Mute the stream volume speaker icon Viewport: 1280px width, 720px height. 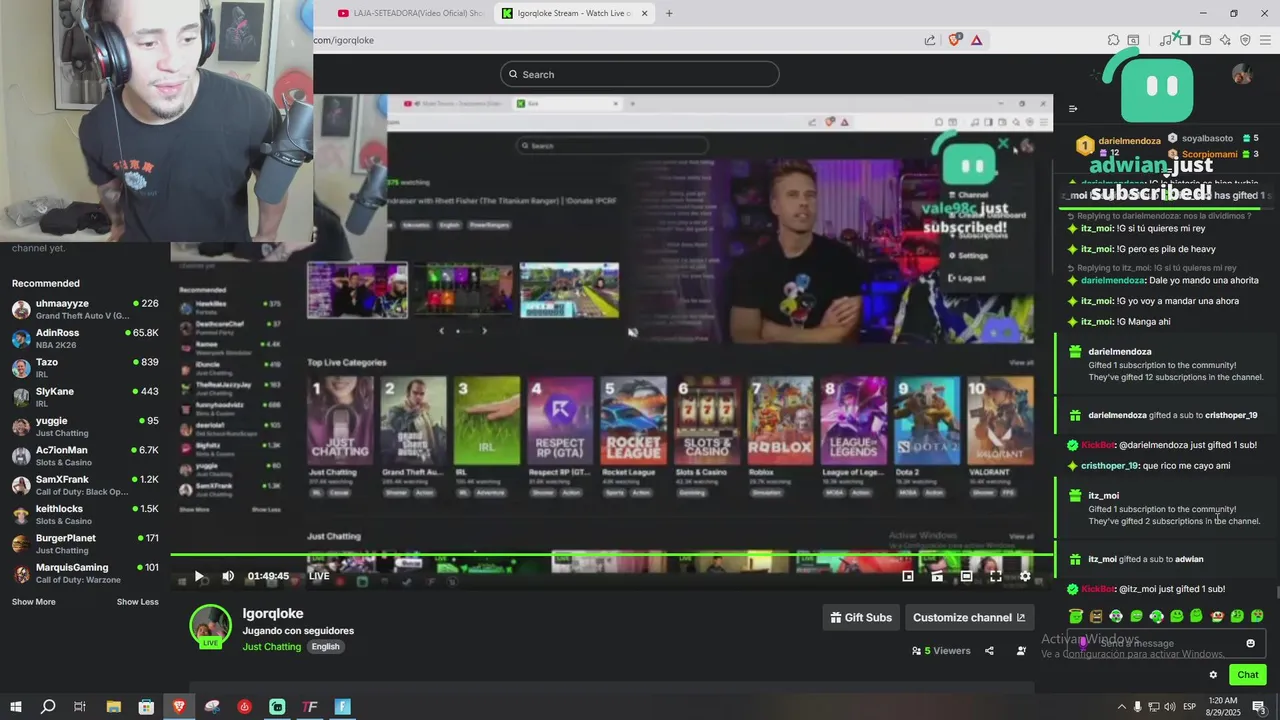[228, 576]
